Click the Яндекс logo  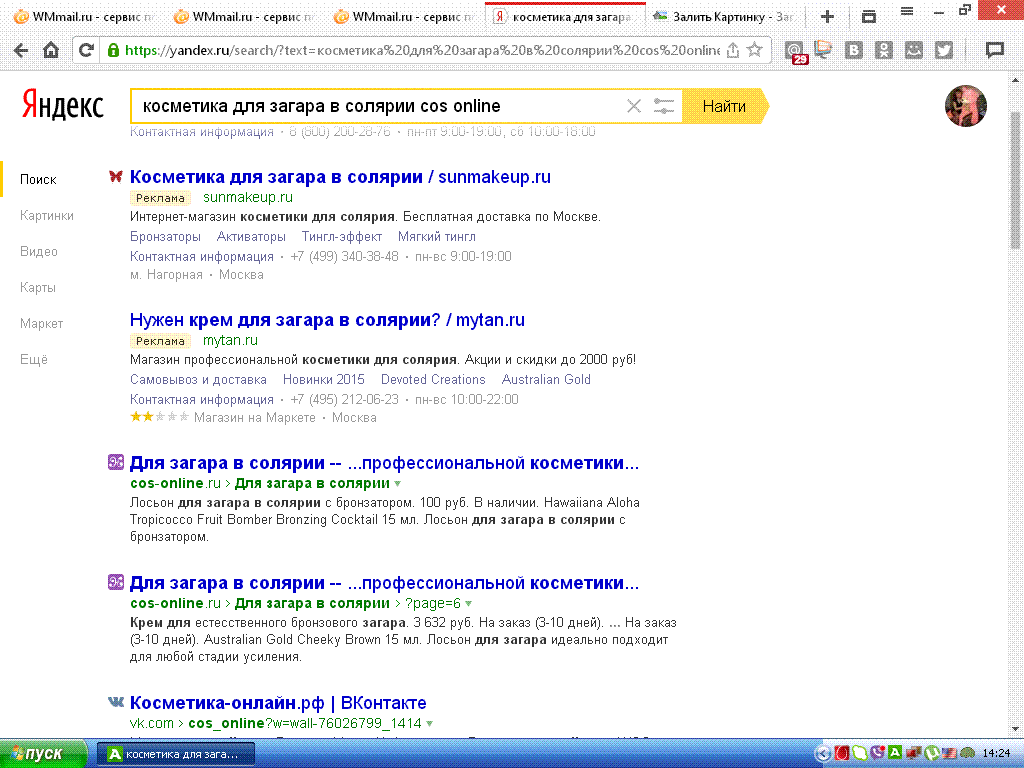coord(63,105)
